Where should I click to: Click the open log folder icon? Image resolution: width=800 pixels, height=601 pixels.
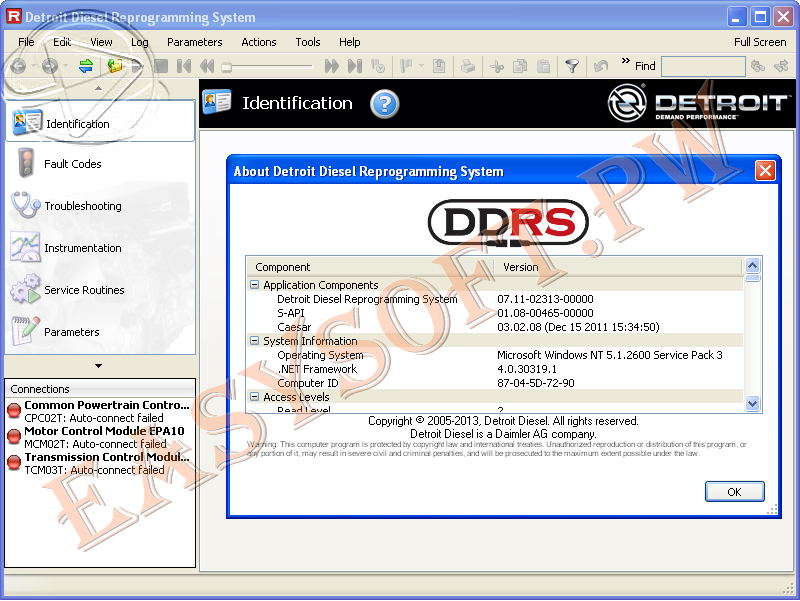pyautogui.click(x=115, y=66)
